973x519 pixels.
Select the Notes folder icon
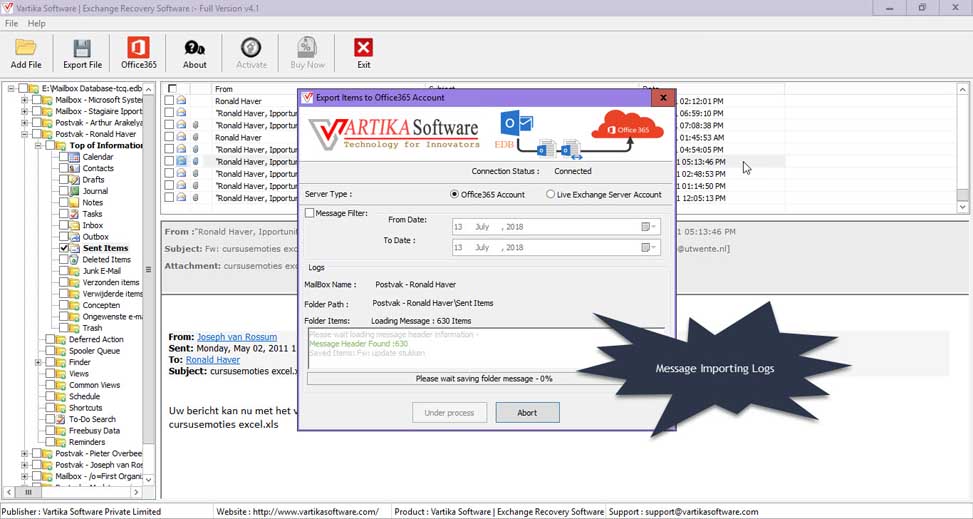click(74, 202)
